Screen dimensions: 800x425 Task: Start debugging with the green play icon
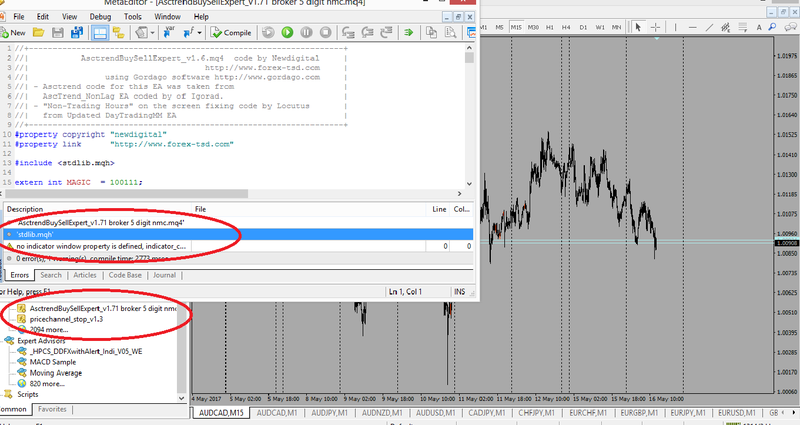[x=287, y=33]
